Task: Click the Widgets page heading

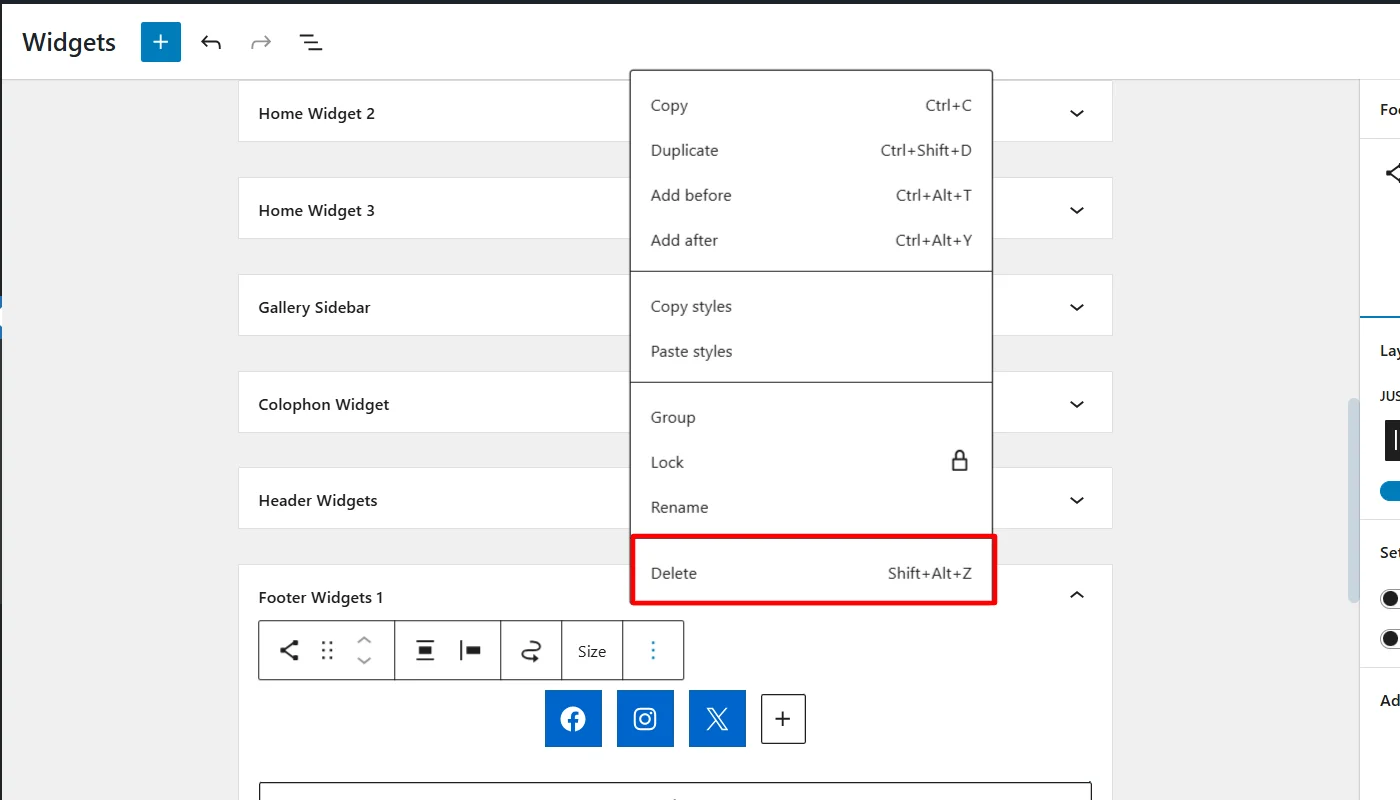Action: point(69,42)
